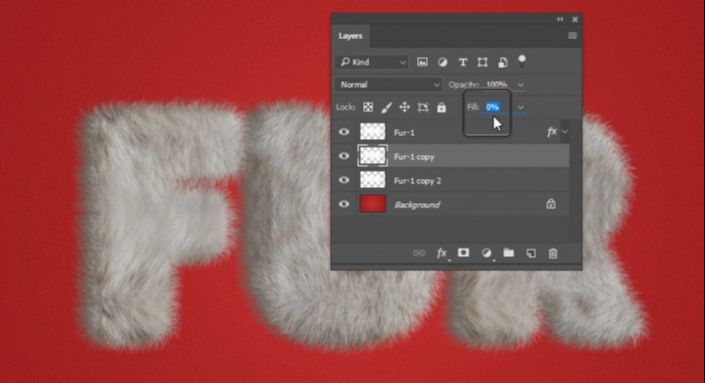This screenshot has height=383, width=705.
Task: Link layers icon in panel footer
Action: (x=419, y=253)
